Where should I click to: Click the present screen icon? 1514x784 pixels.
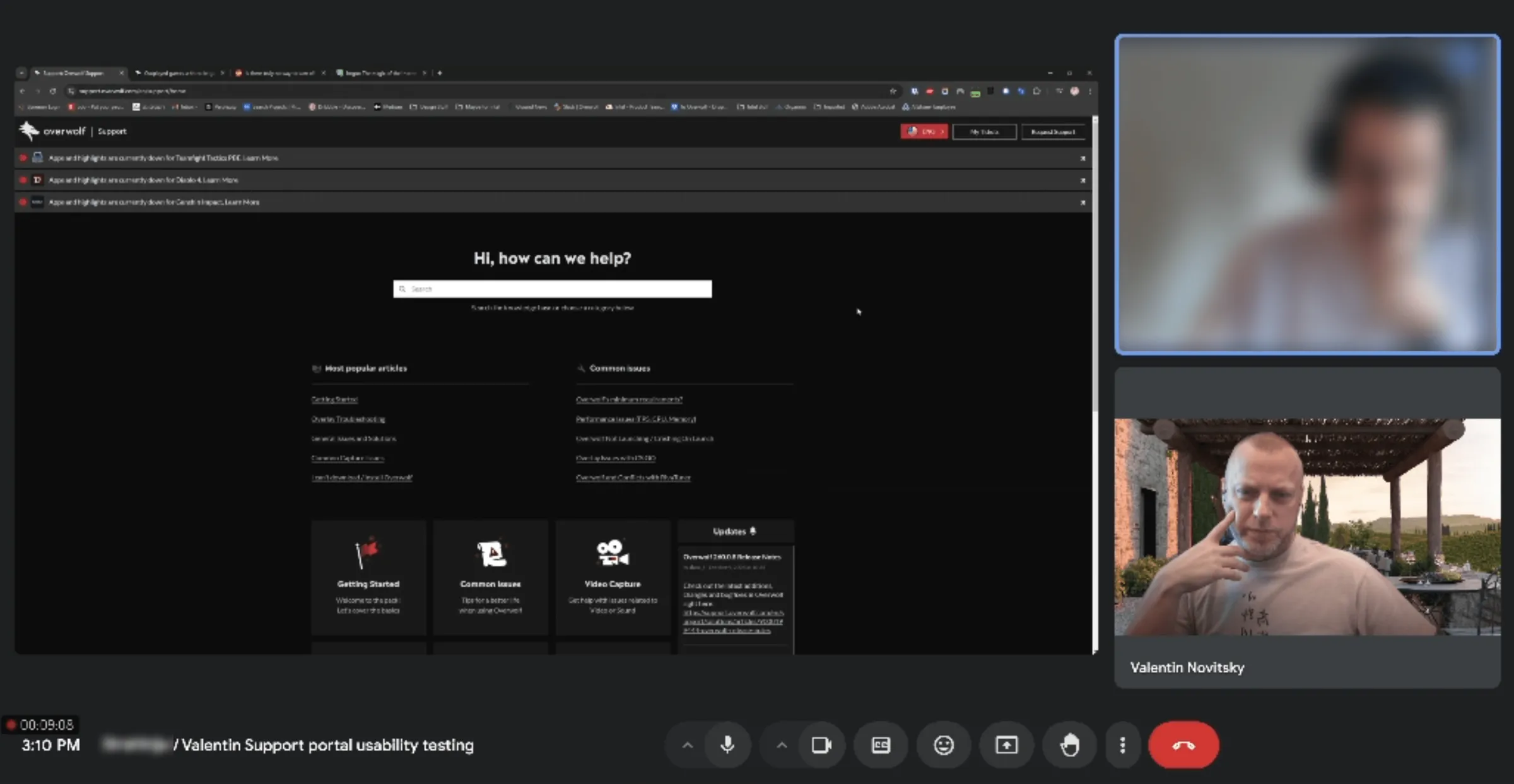pyautogui.click(x=1006, y=745)
